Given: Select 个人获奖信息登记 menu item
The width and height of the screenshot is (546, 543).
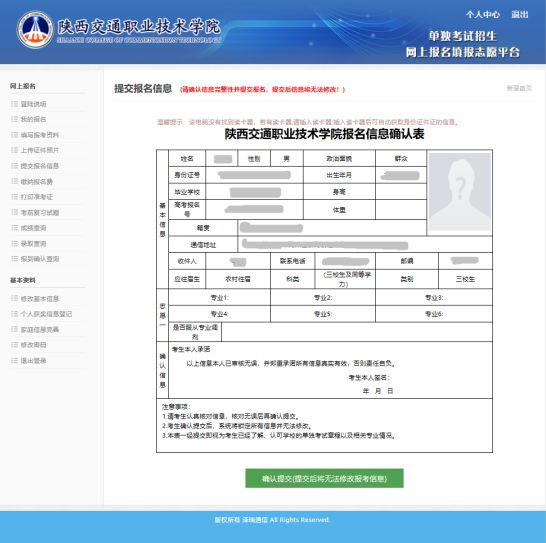Looking at the screenshot, I should click(x=46, y=314).
